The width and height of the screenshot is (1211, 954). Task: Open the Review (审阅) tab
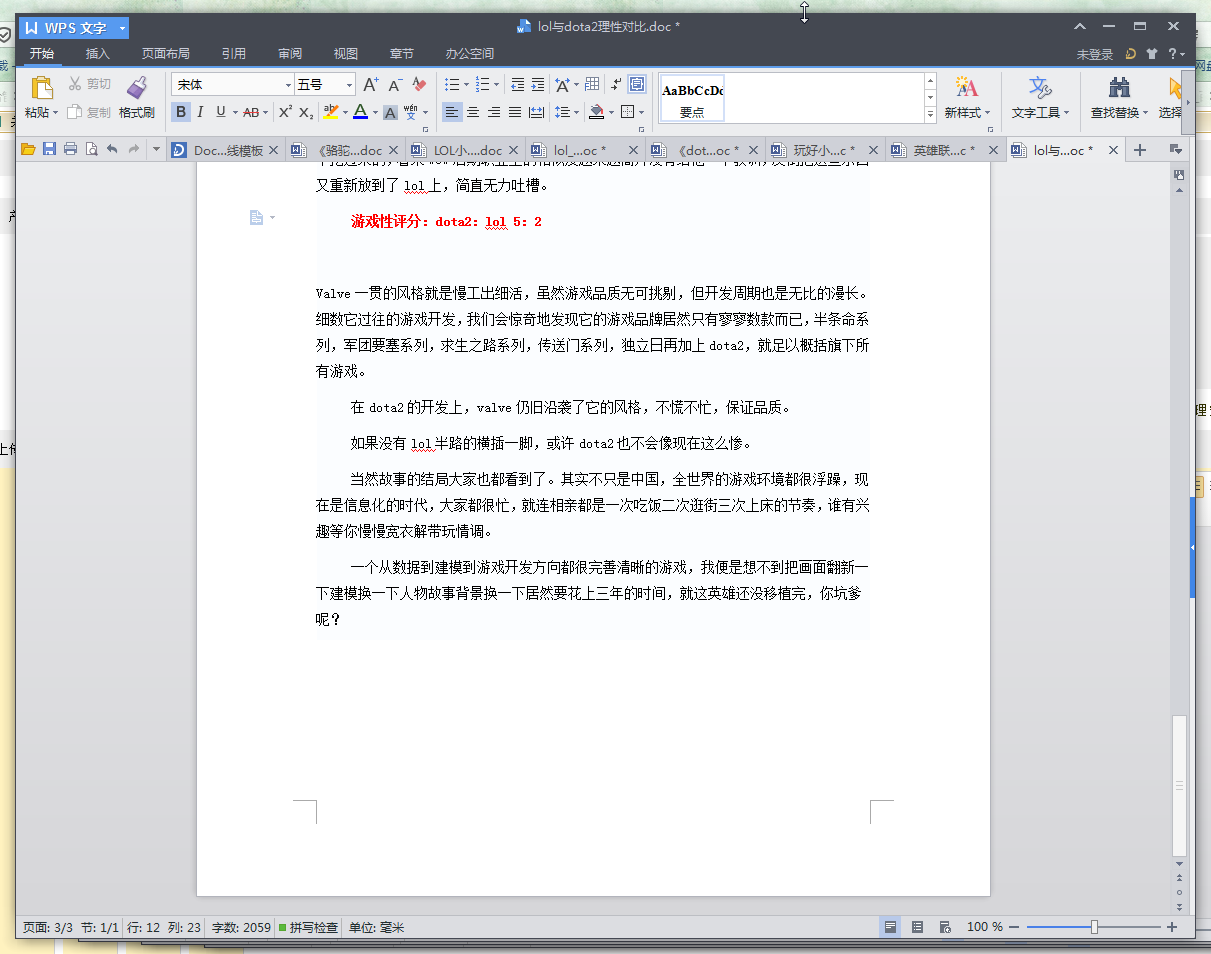coord(290,54)
